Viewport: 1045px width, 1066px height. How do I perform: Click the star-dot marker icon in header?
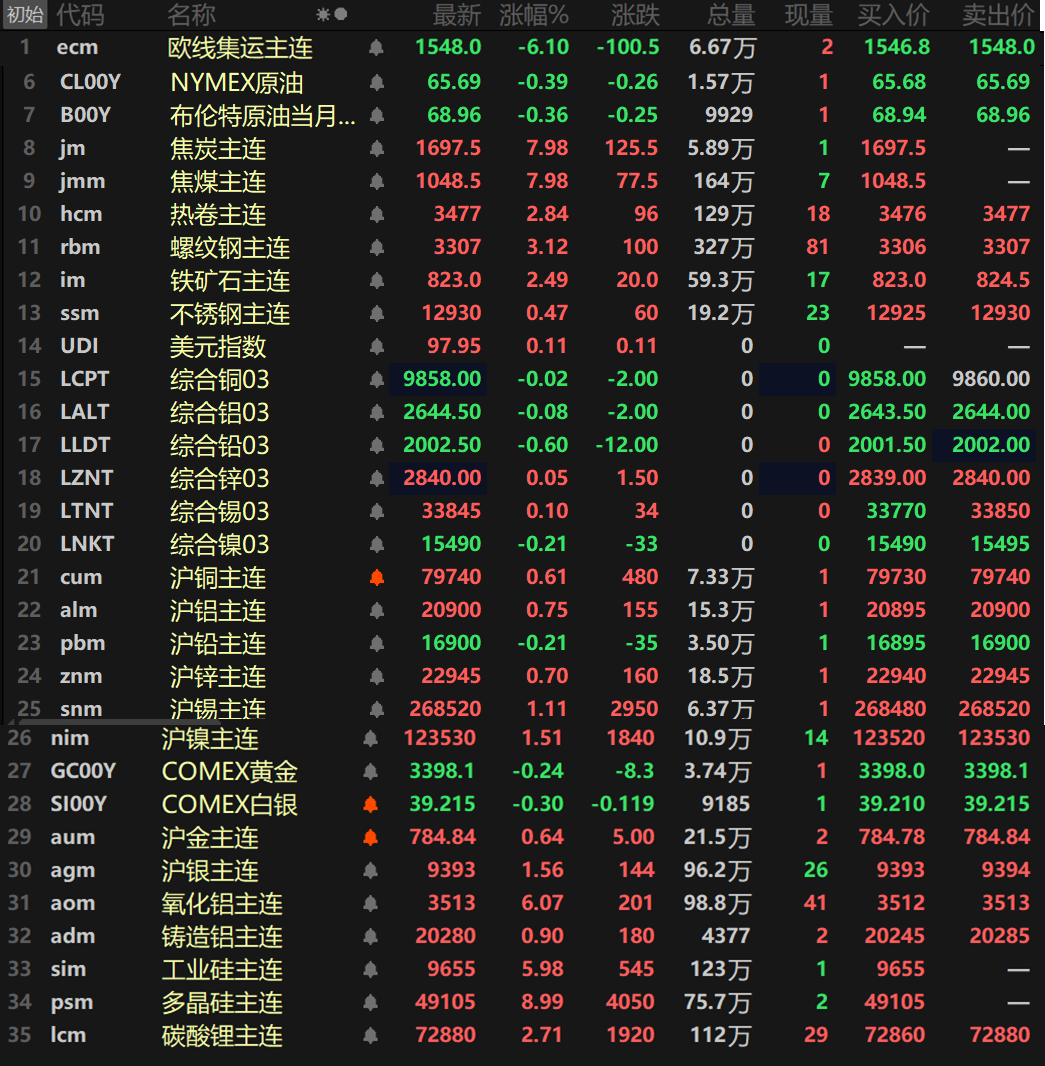332,15
